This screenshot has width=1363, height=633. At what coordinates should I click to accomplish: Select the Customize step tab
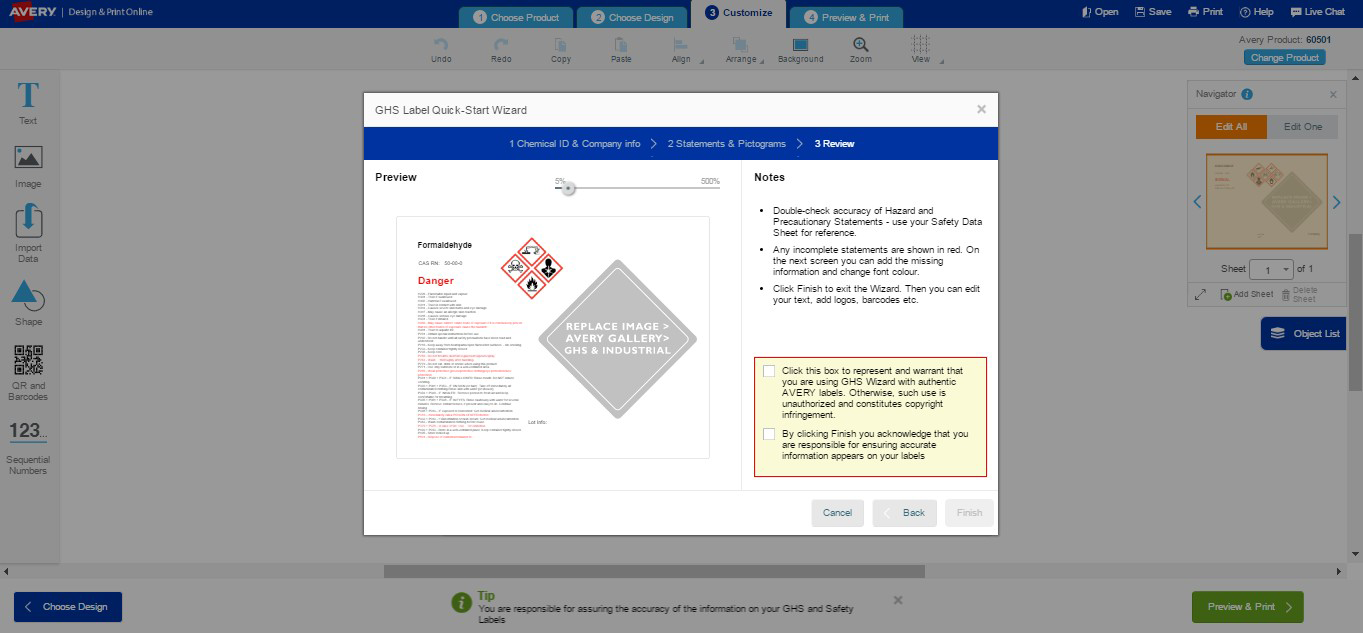738,13
